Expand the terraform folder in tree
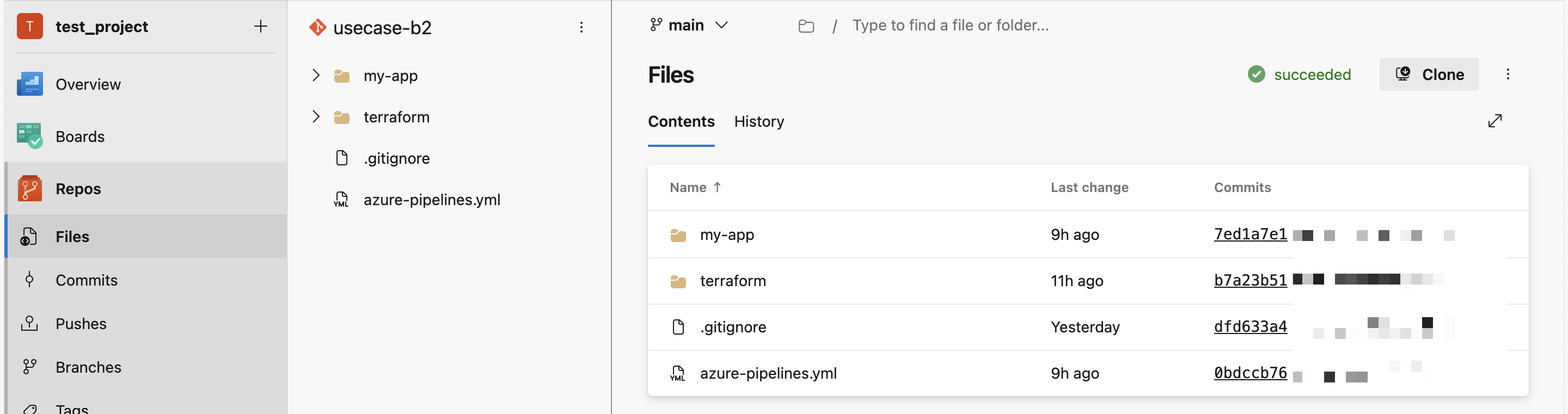Image resolution: width=1568 pixels, height=414 pixels. click(x=315, y=117)
